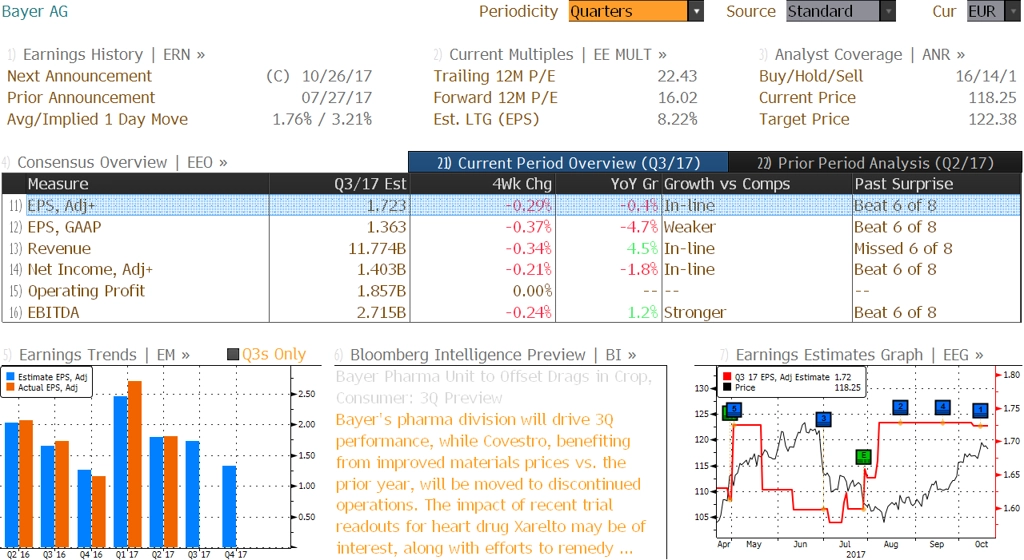The height and width of the screenshot is (560, 1024).
Task: Click the orange Q1'17 actual EPS bar
Action: pyautogui.click(x=135, y=464)
